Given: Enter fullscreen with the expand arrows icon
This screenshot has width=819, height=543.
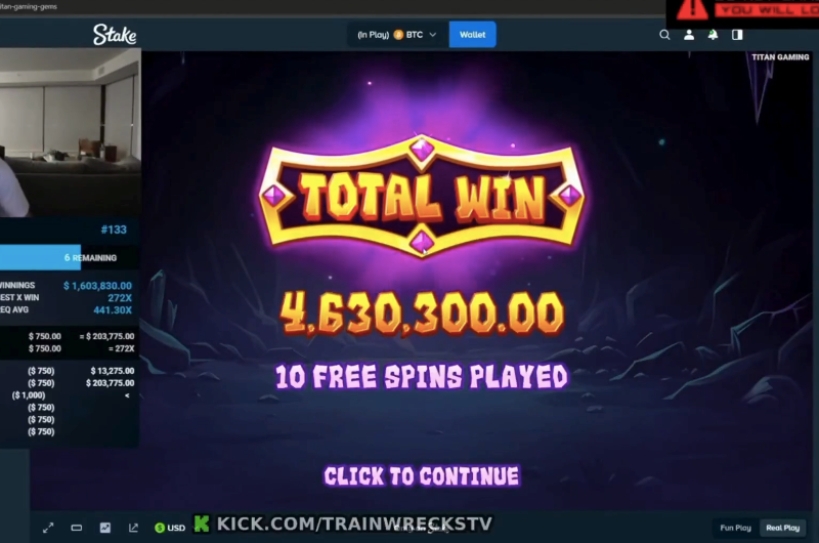Looking at the screenshot, I should tap(48, 528).
